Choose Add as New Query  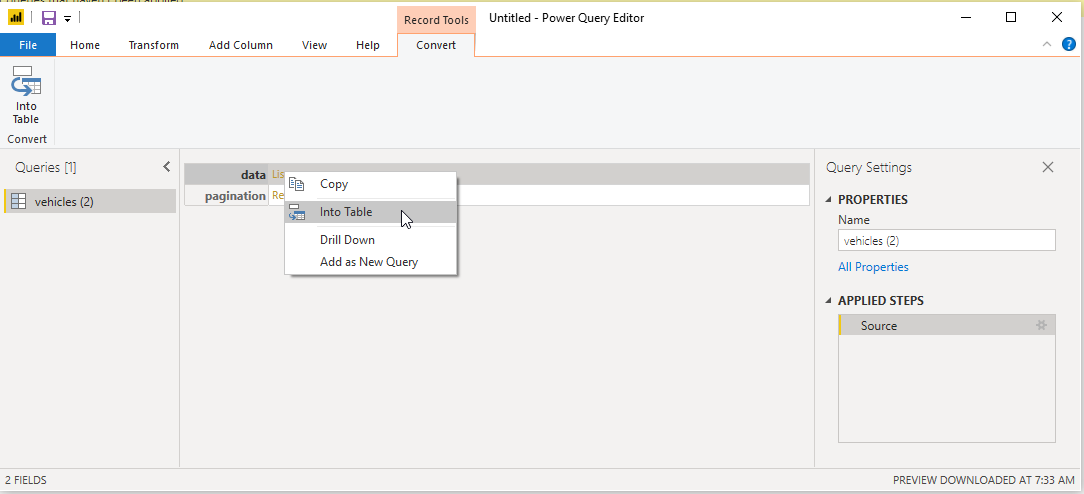[x=371, y=262]
